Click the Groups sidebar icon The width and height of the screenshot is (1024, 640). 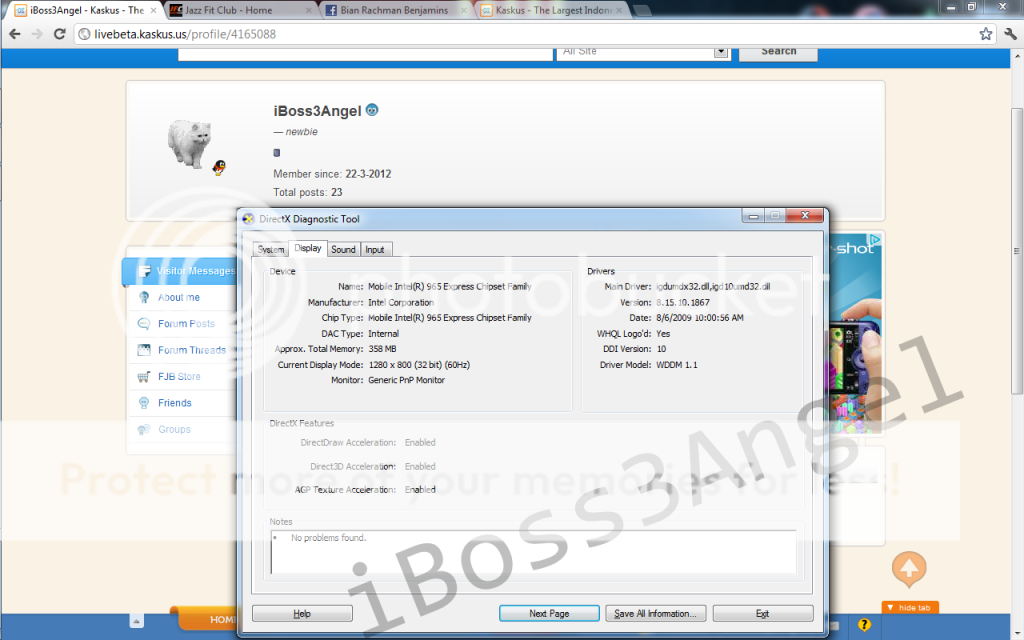[144, 429]
